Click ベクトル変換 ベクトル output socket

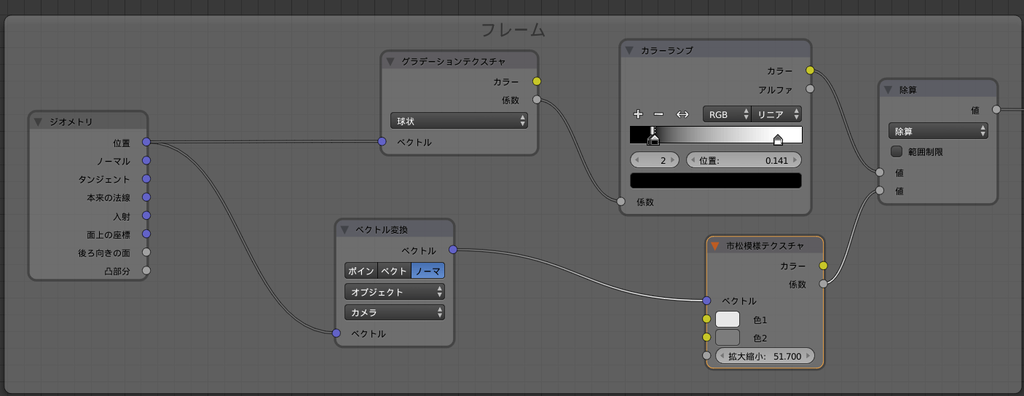point(453,250)
